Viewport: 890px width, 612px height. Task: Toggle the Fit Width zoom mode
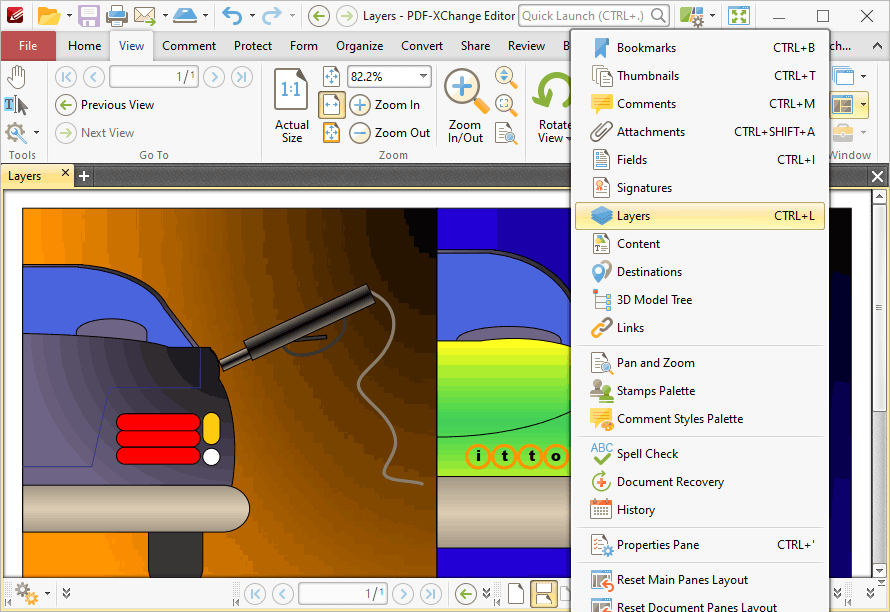tap(332, 104)
